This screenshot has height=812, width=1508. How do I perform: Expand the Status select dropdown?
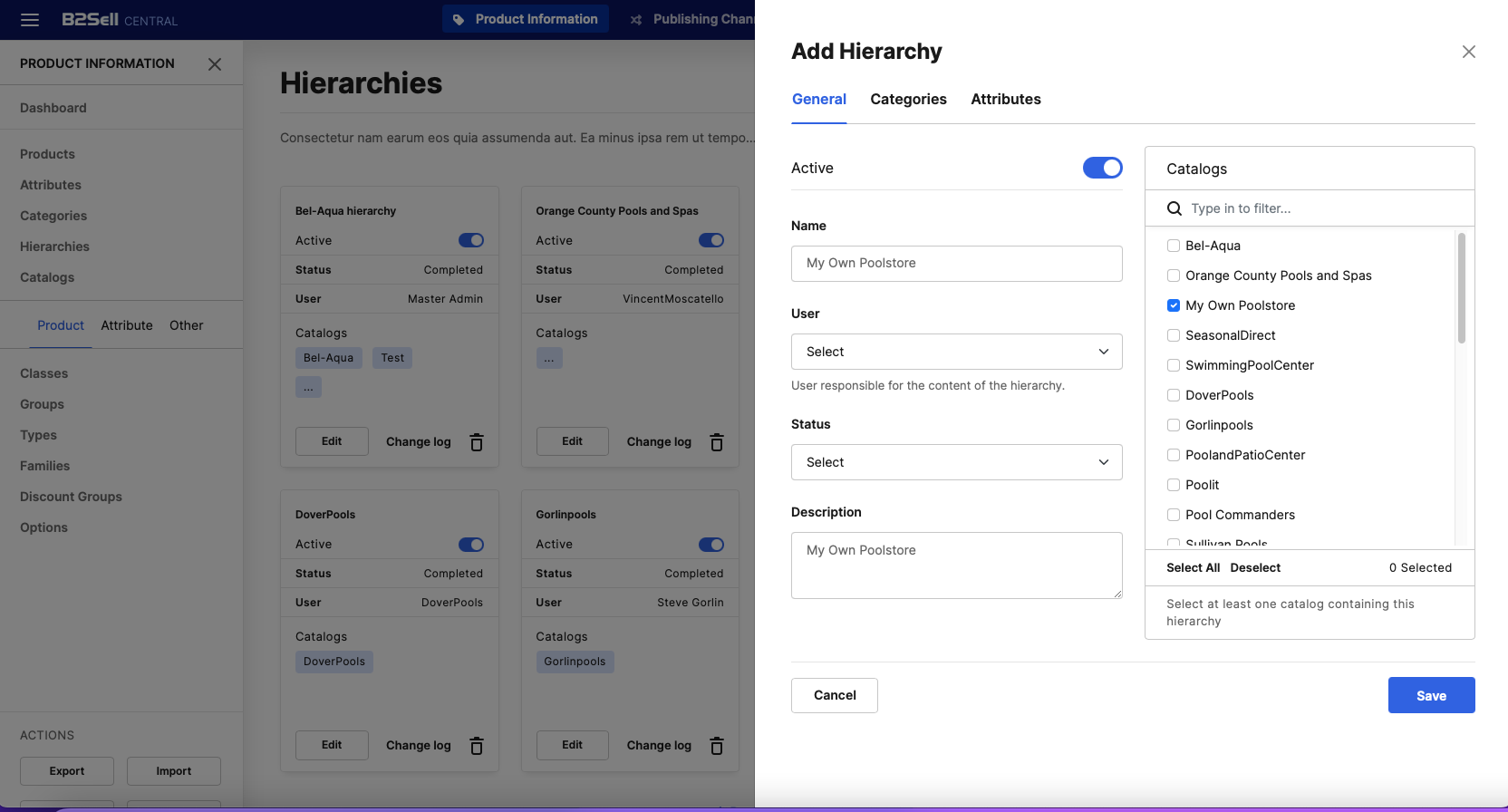[956, 462]
